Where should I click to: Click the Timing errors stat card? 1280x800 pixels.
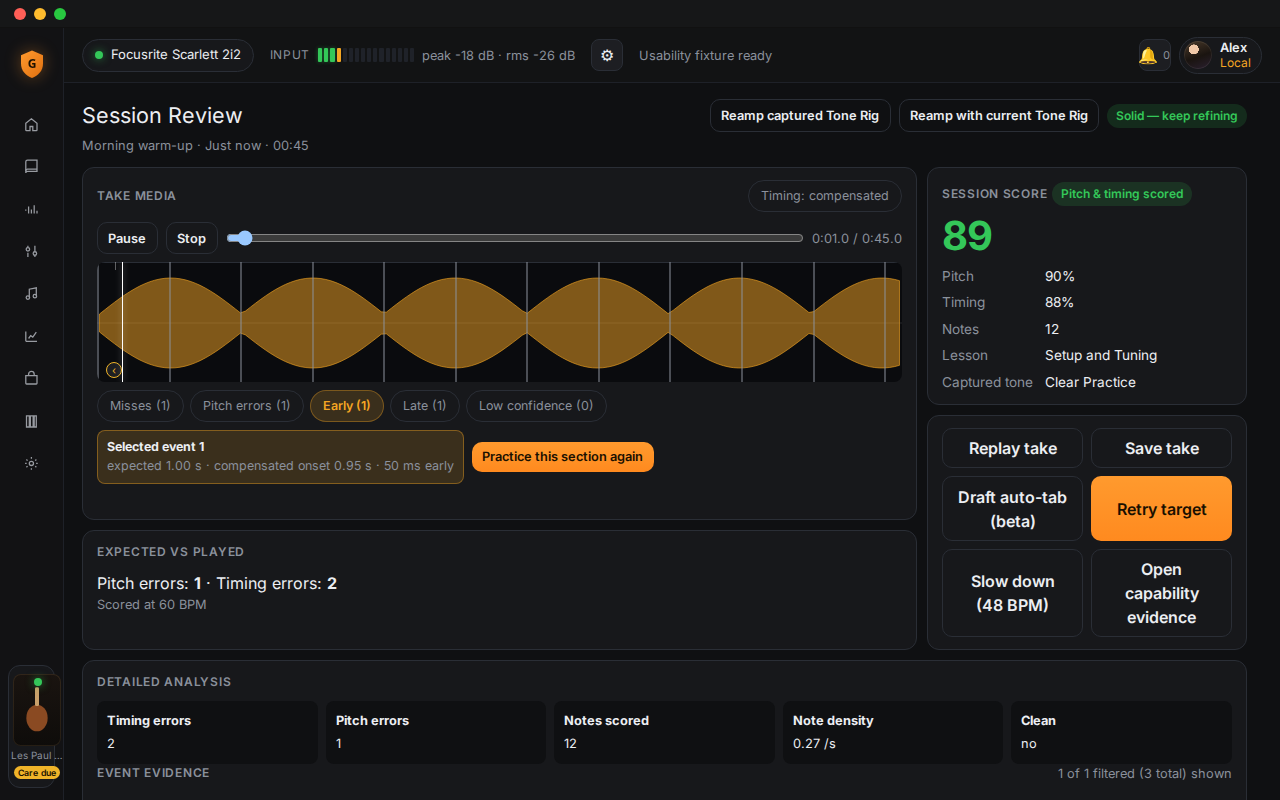pos(208,732)
